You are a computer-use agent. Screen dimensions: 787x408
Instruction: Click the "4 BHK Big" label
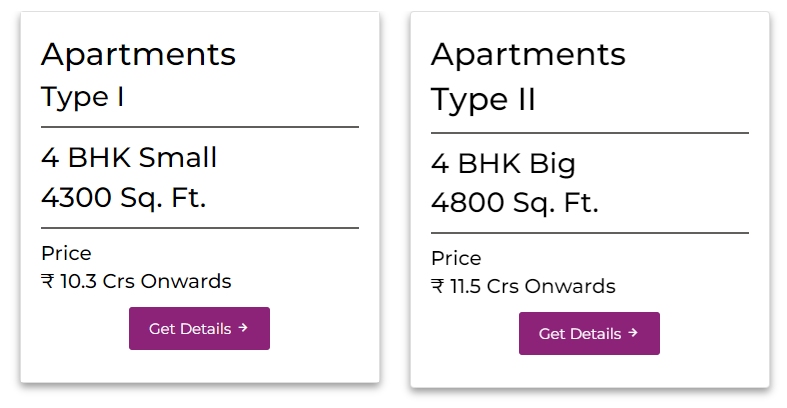(503, 163)
